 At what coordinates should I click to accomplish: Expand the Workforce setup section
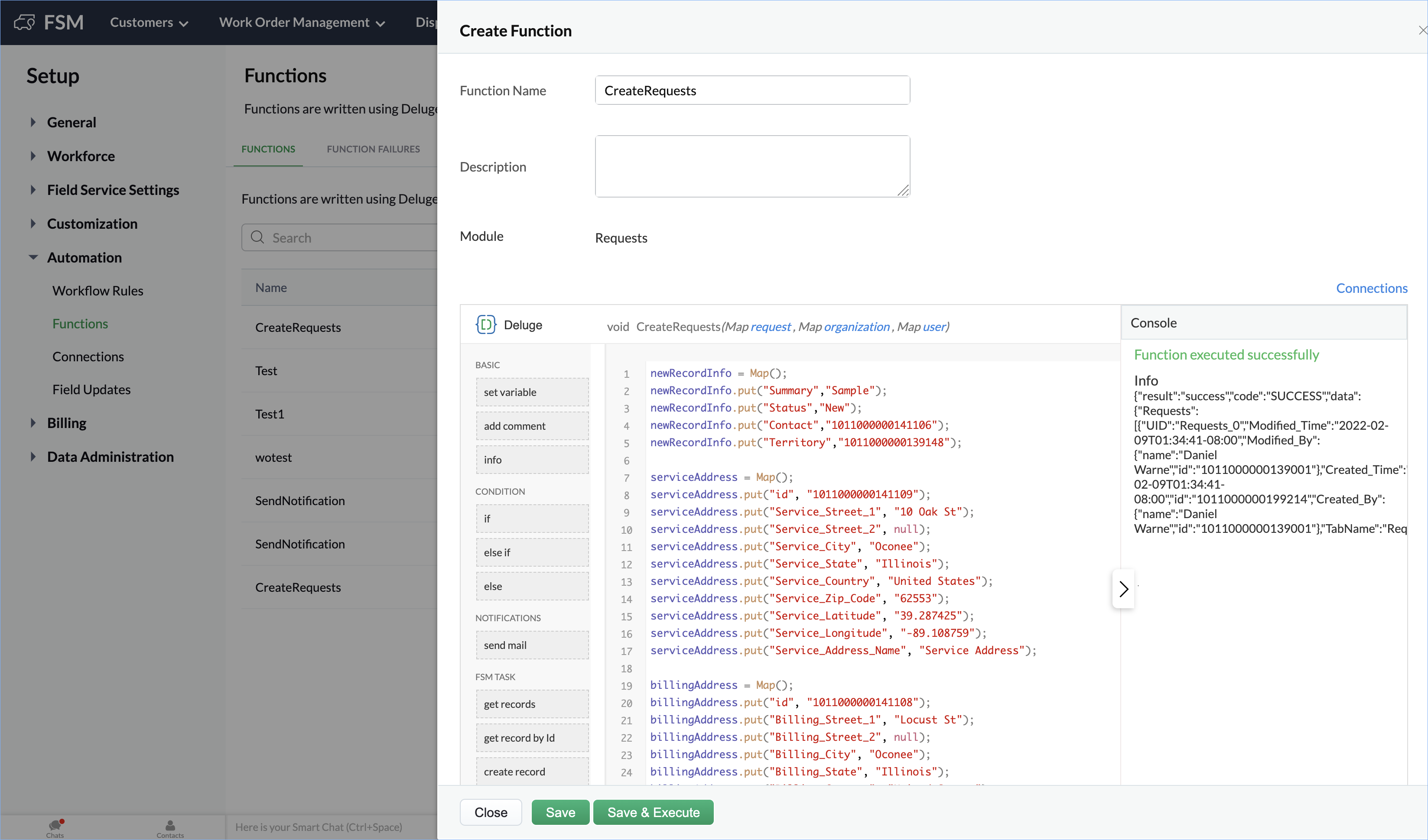tap(33, 156)
